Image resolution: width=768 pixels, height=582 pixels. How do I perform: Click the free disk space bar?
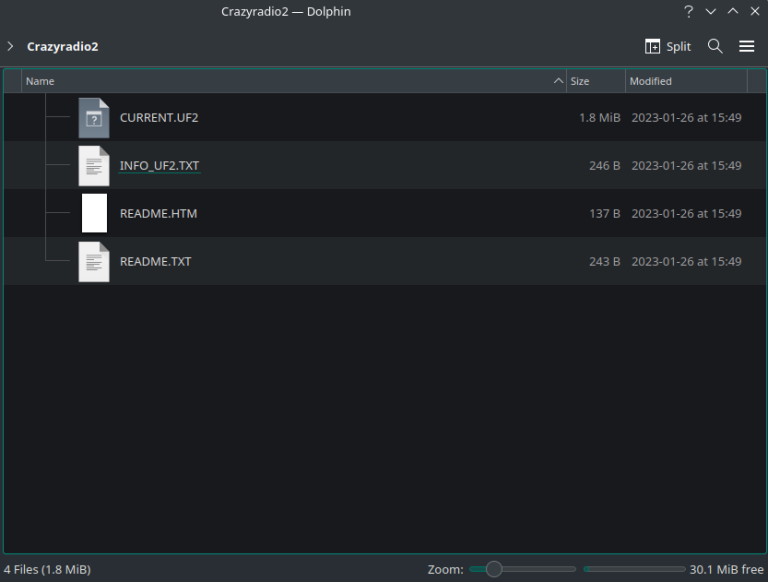pyautogui.click(x=633, y=569)
